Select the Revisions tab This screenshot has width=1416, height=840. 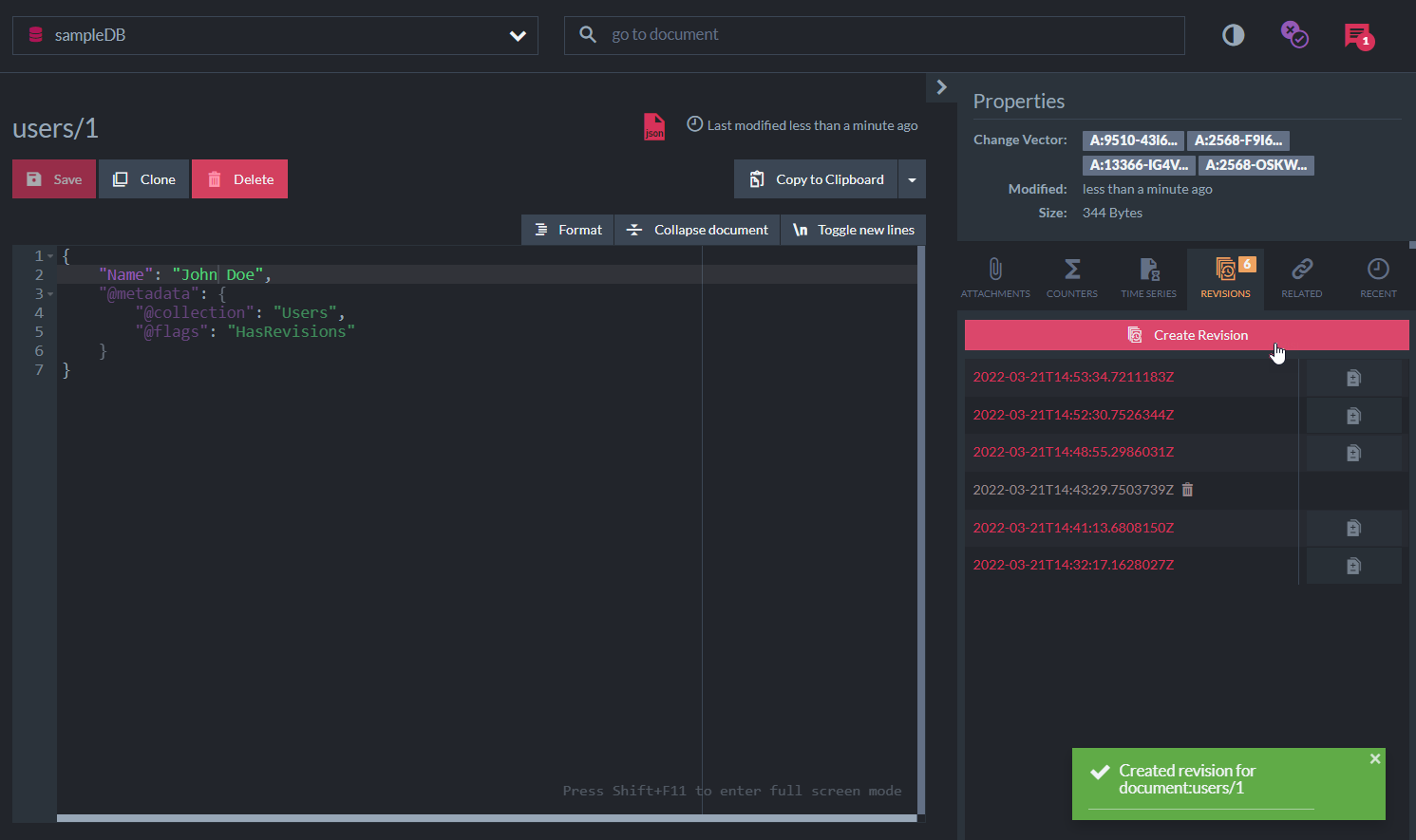tap(1225, 278)
